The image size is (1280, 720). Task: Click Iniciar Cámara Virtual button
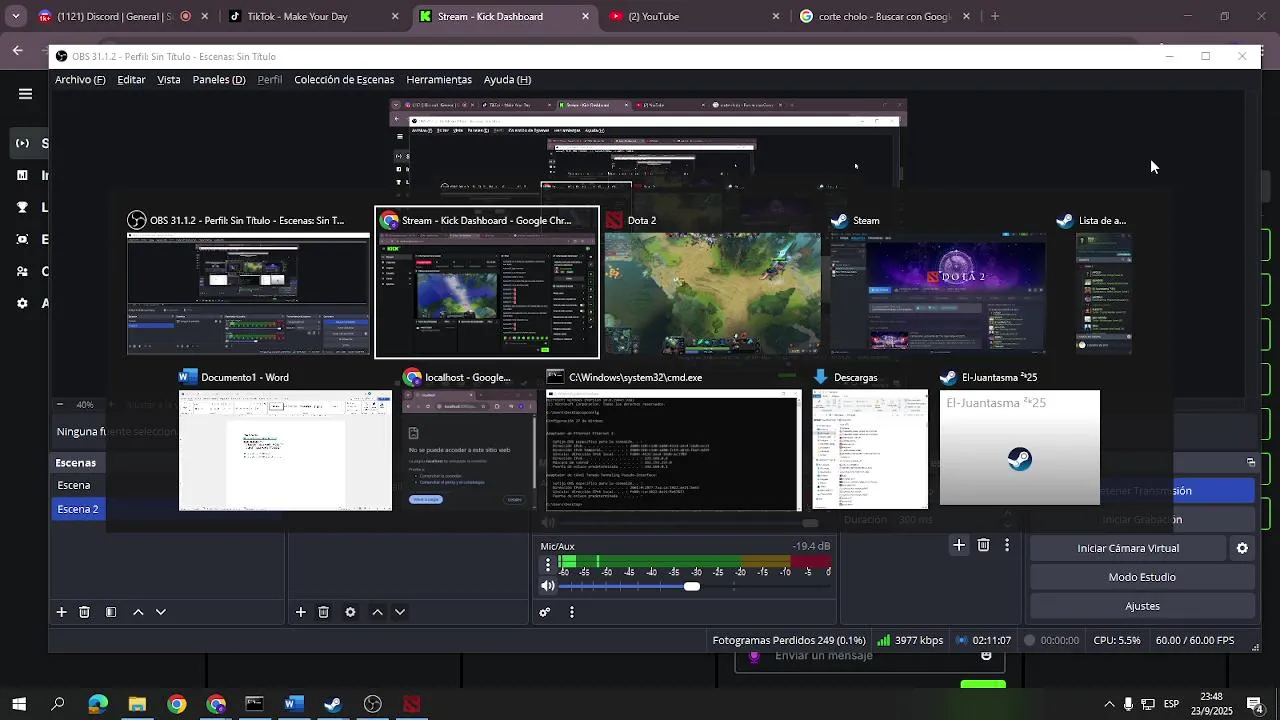pos(1128,548)
